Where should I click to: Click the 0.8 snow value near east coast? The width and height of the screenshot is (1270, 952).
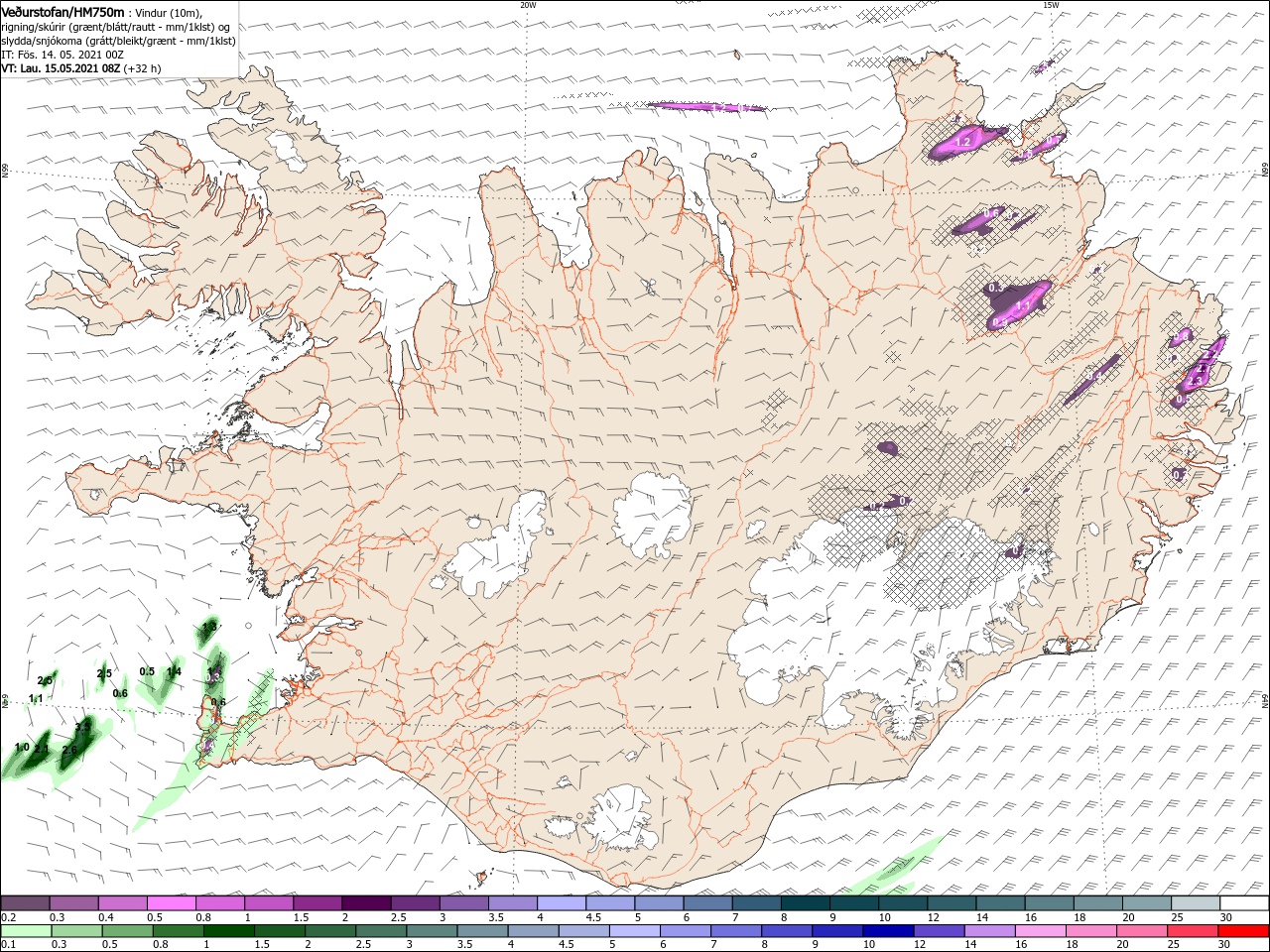click(x=1183, y=338)
